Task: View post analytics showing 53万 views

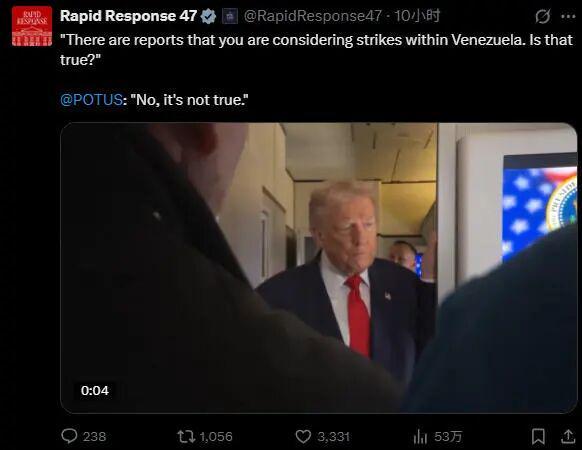Action: pyautogui.click(x=438, y=436)
